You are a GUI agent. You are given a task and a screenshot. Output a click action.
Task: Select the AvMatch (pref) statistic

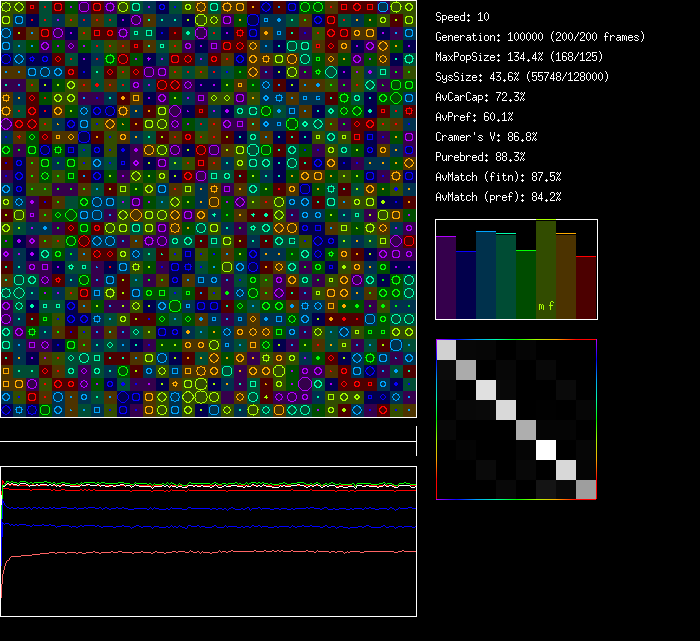pyautogui.click(x=498, y=197)
